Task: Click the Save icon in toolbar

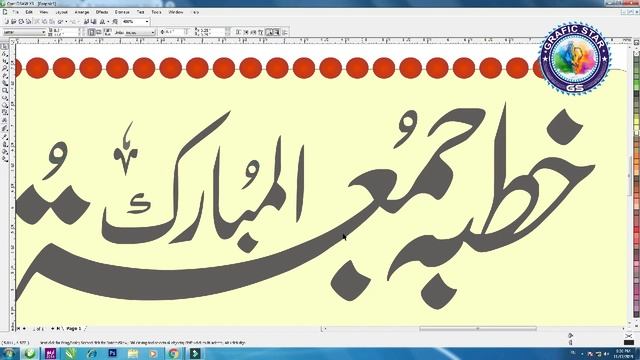Action: [20, 21]
